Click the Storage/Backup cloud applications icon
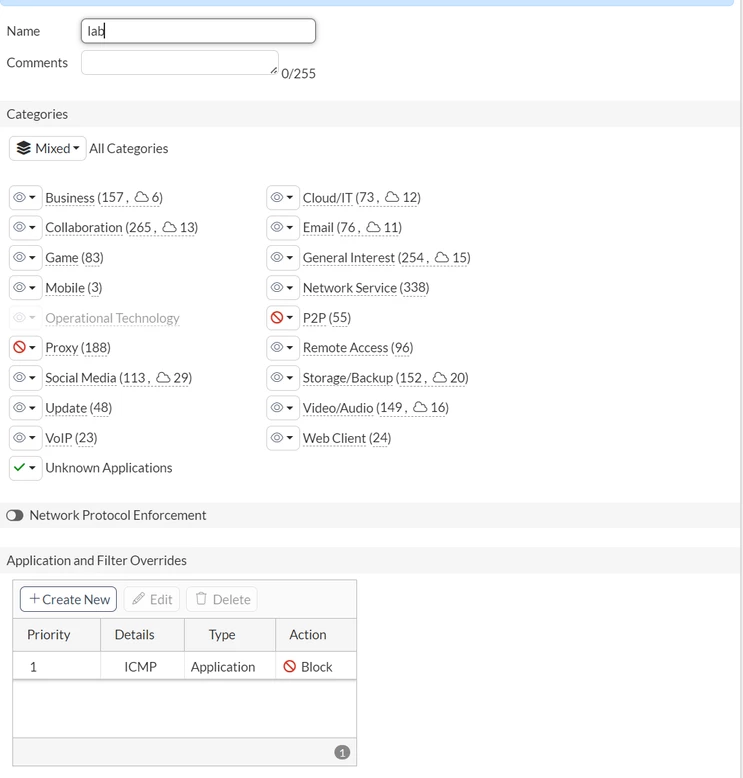The width and height of the screenshot is (743, 778). point(439,377)
